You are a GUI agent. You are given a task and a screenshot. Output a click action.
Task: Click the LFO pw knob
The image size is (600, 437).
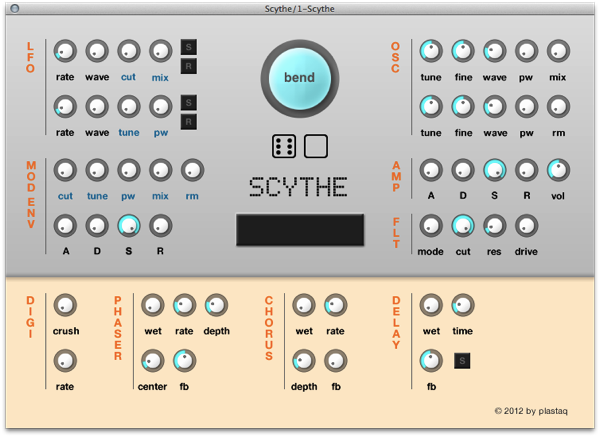[160, 107]
